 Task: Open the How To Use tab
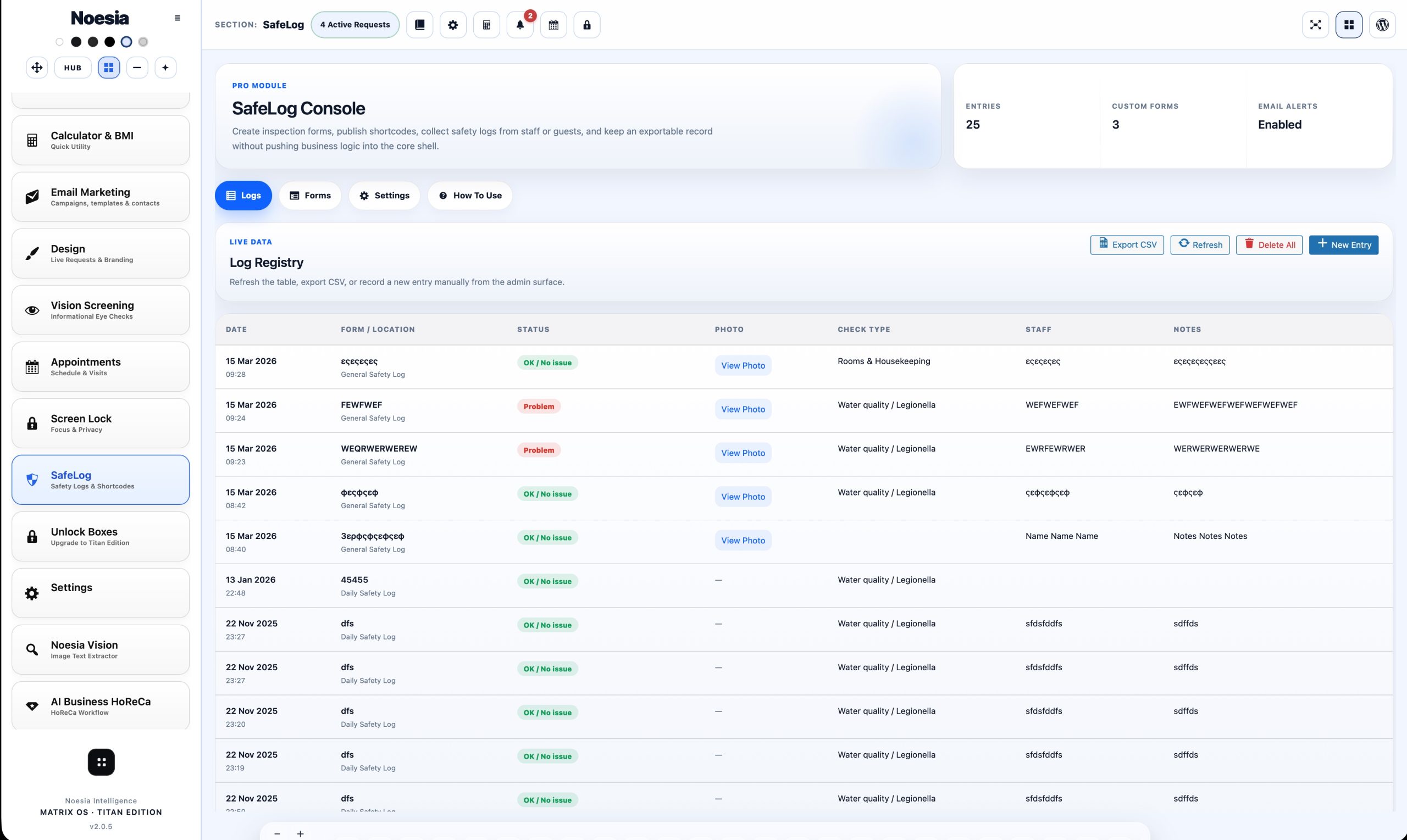pos(470,195)
